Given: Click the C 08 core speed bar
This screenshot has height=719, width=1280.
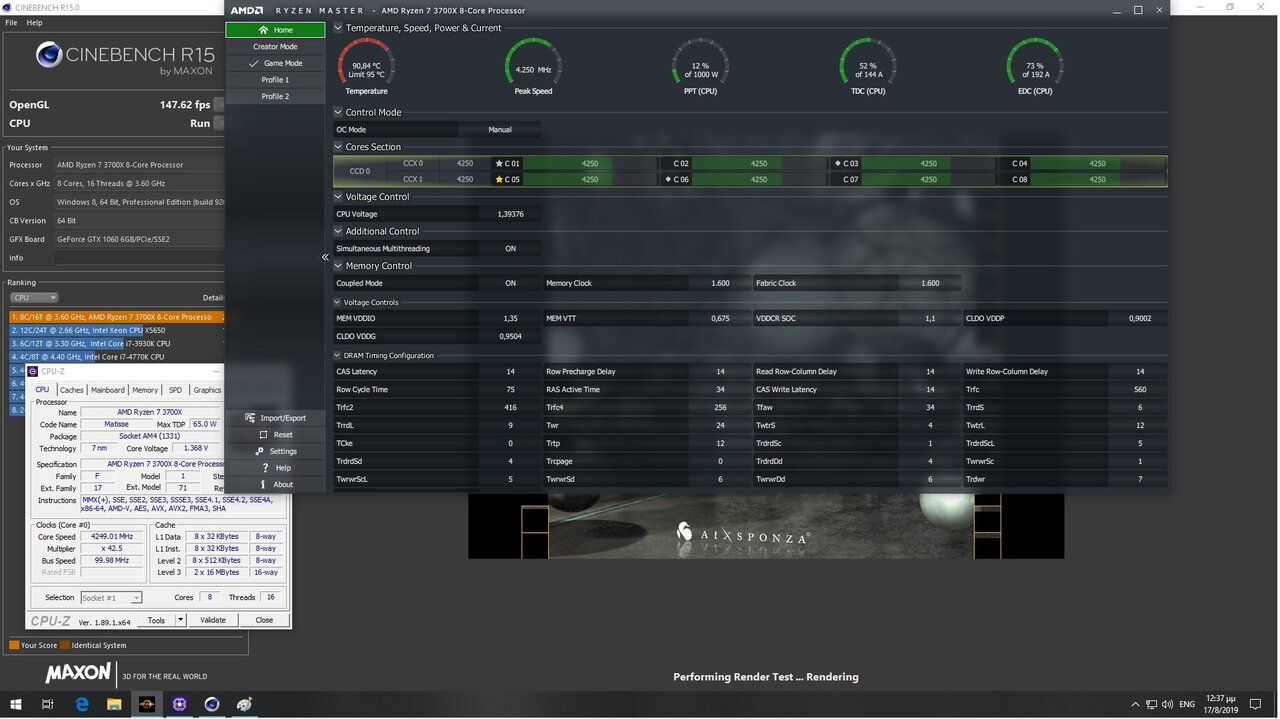Looking at the screenshot, I should (1097, 180).
